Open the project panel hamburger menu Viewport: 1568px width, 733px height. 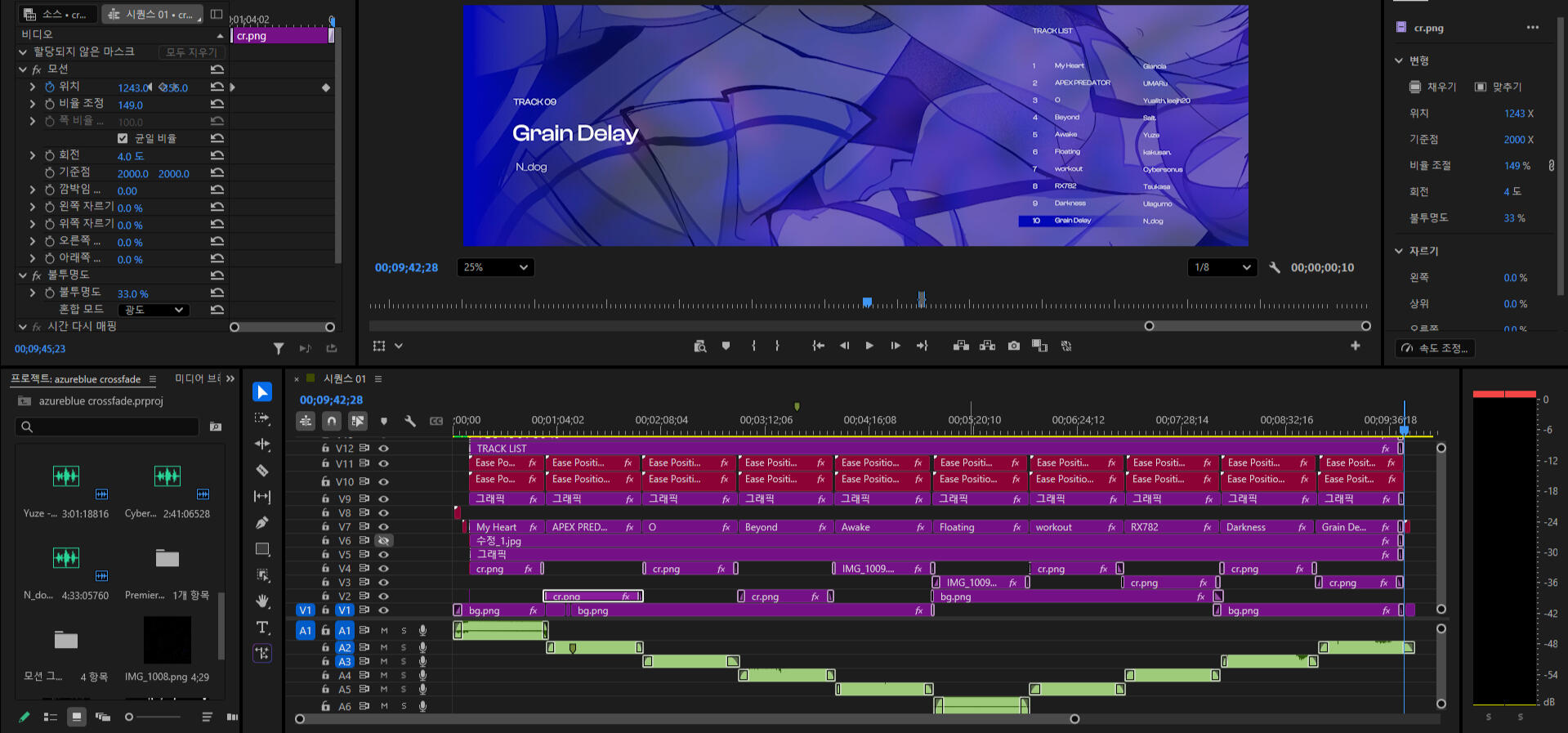coord(153,379)
